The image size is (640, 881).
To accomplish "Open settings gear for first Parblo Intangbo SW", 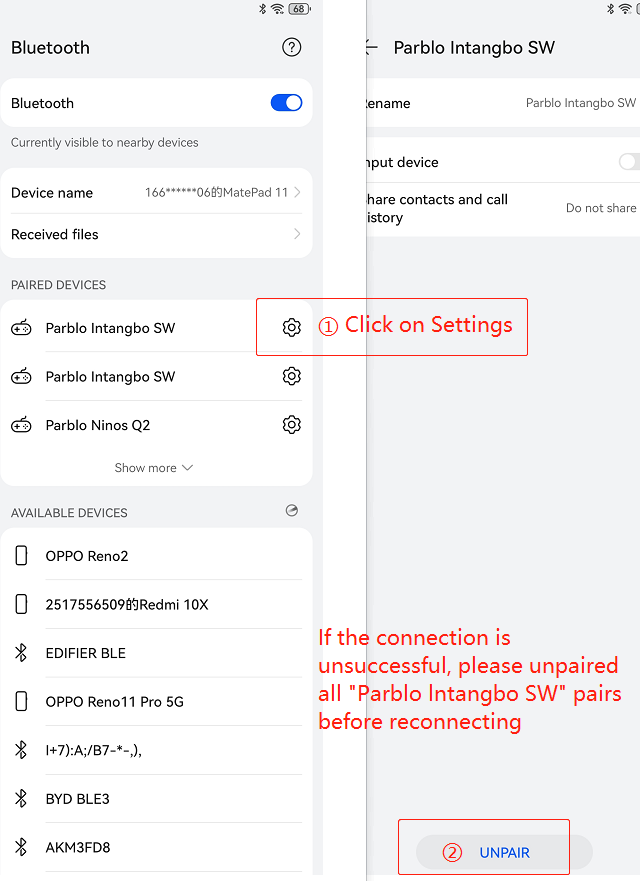I will [291, 327].
